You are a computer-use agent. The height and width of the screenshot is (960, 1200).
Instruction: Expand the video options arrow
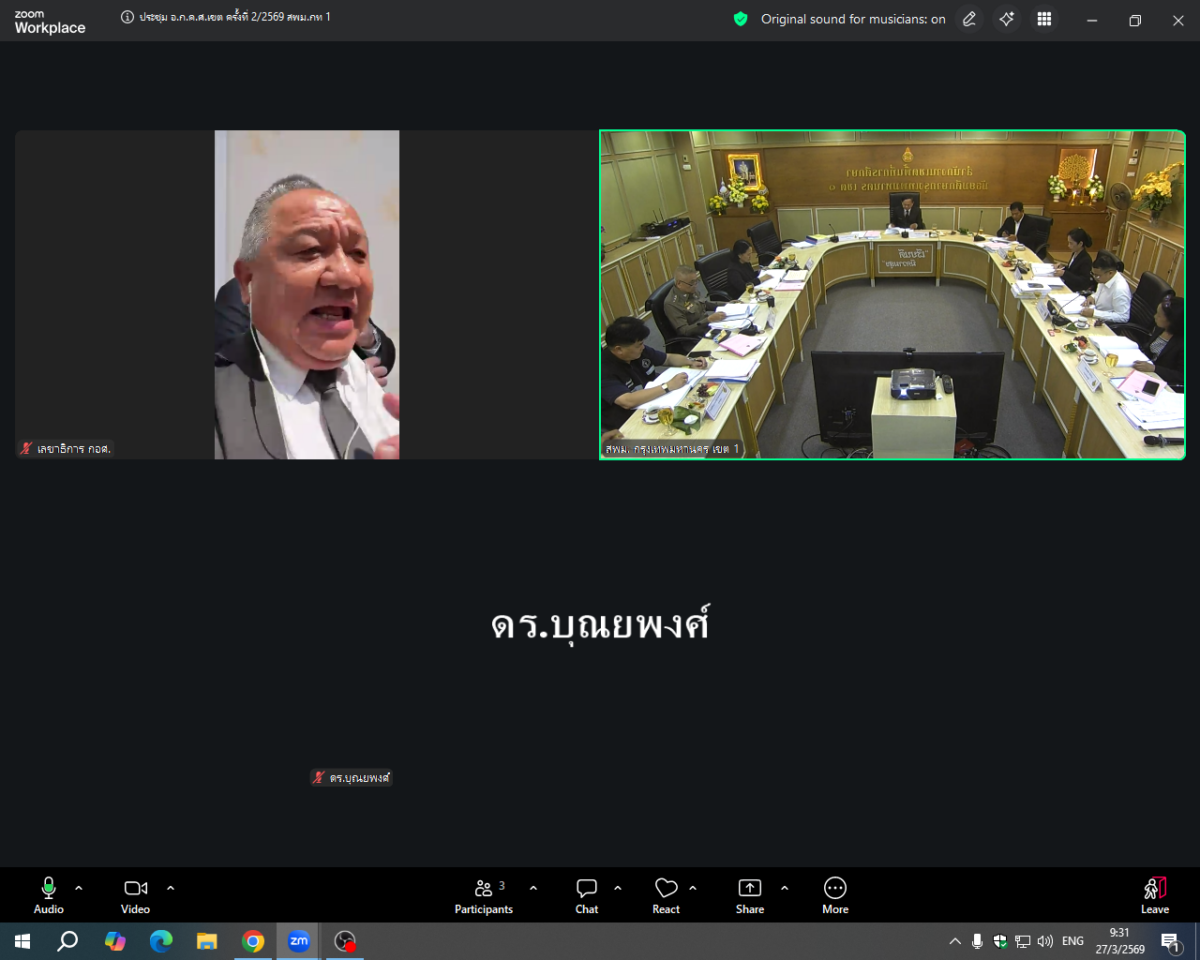[x=170, y=888]
